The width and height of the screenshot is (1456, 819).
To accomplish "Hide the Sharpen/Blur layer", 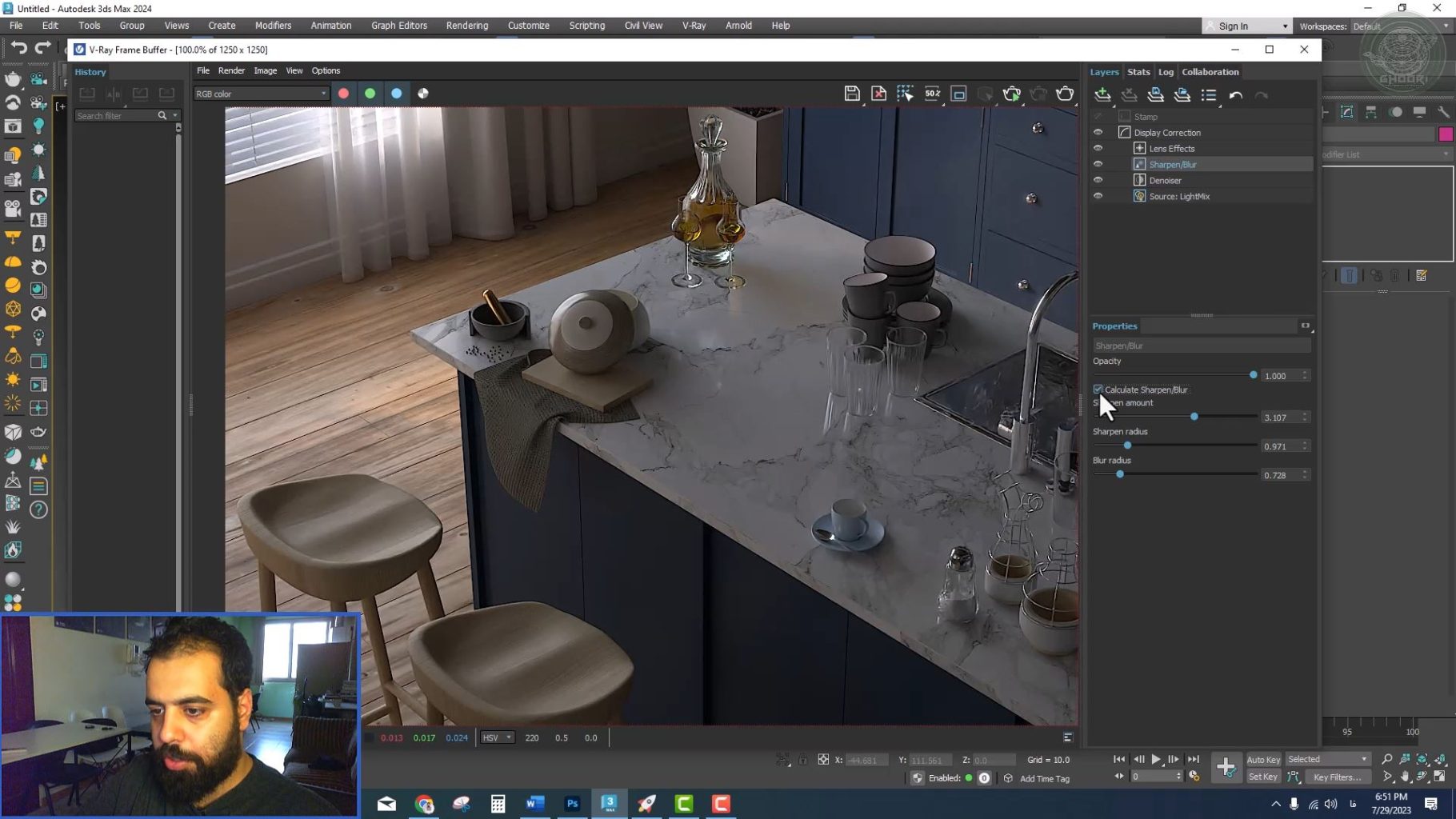I will click(x=1098, y=164).
